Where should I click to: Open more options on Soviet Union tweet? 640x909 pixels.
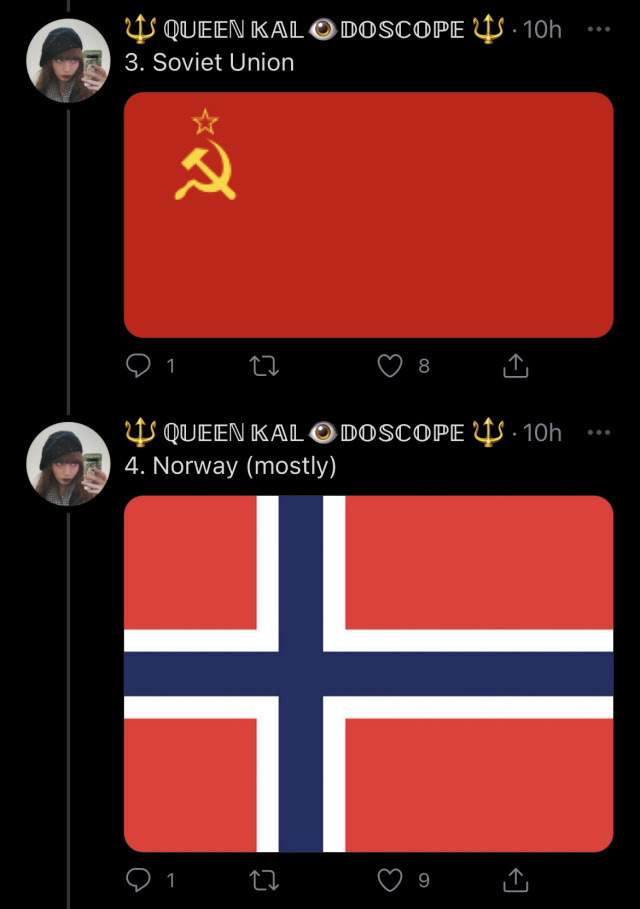tap(599, 29)
